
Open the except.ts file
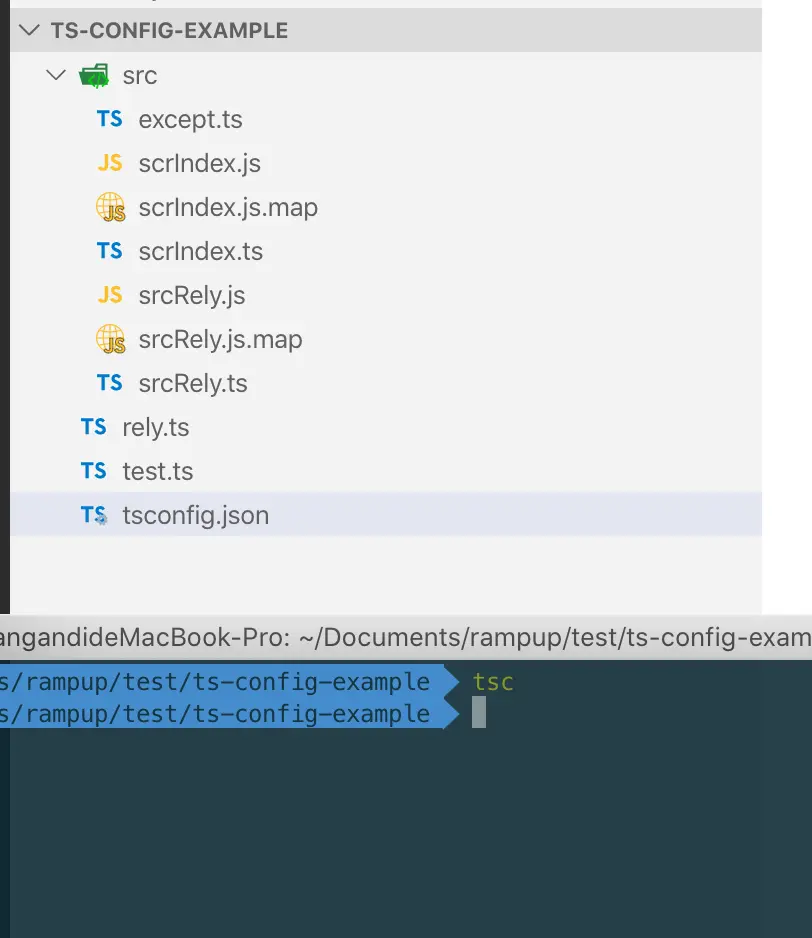point(190,120)
